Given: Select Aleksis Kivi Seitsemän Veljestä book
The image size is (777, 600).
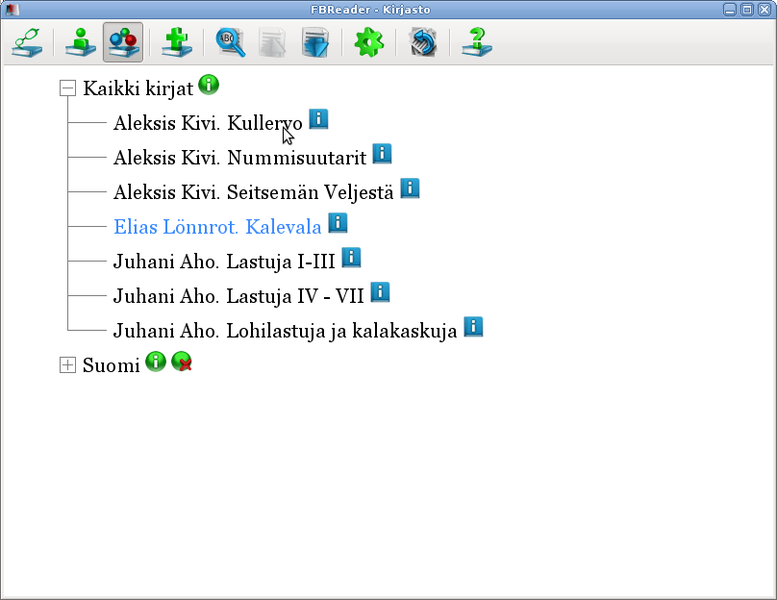Looking at the screenshot, I should (253, 192).
